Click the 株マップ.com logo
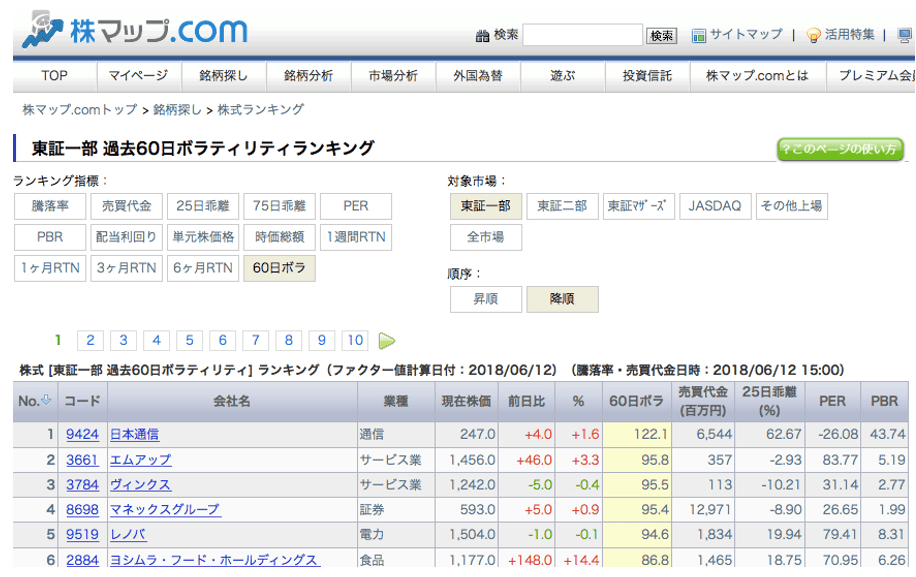This screenshot has height=577, width=916. point(135,30)
